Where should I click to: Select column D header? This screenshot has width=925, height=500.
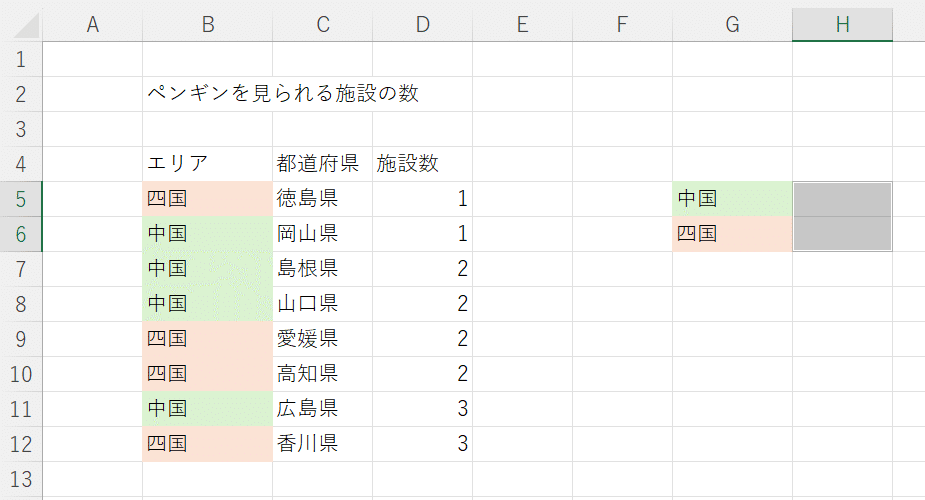pos(422,25)
